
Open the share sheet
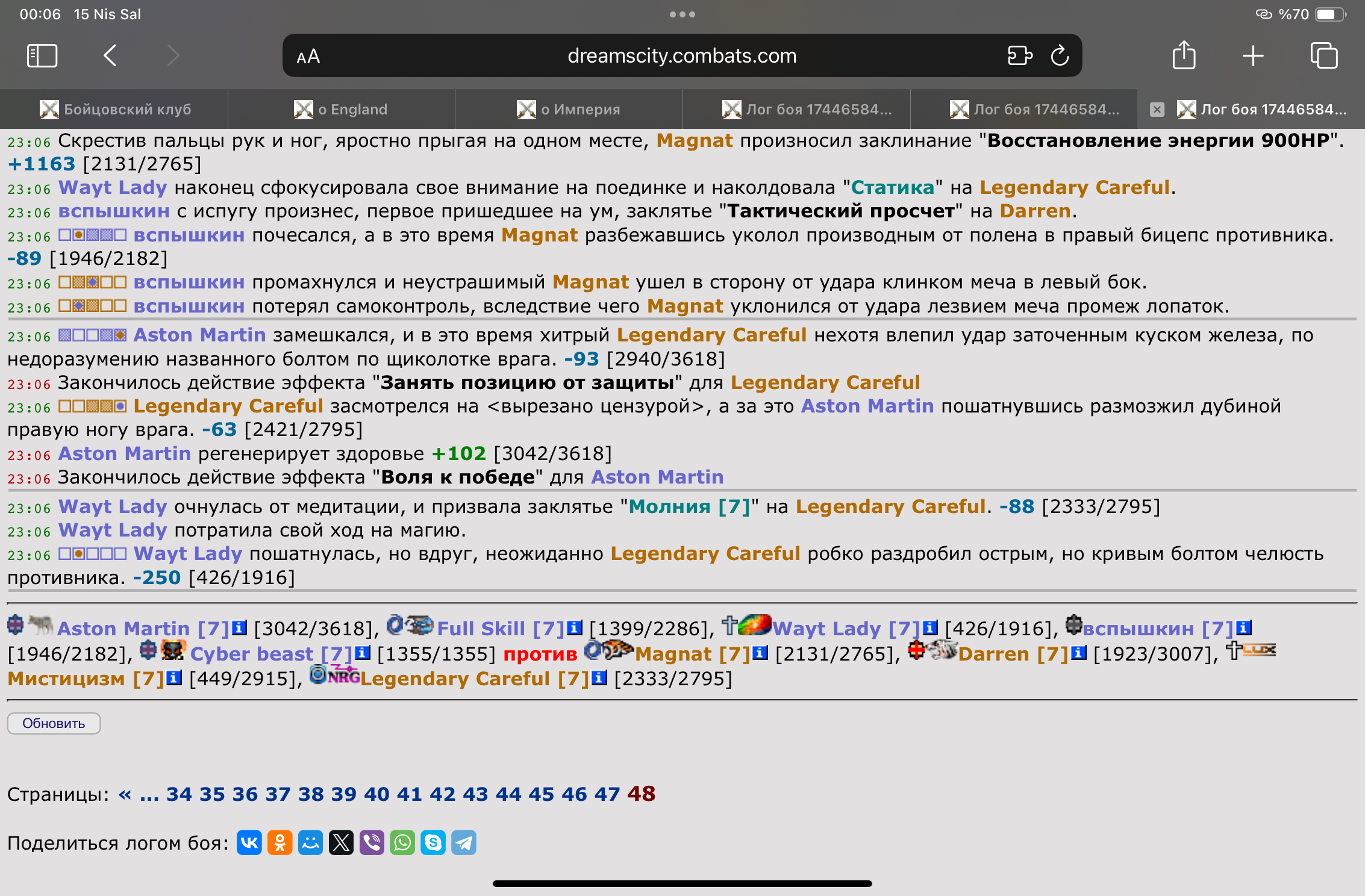1184,56
